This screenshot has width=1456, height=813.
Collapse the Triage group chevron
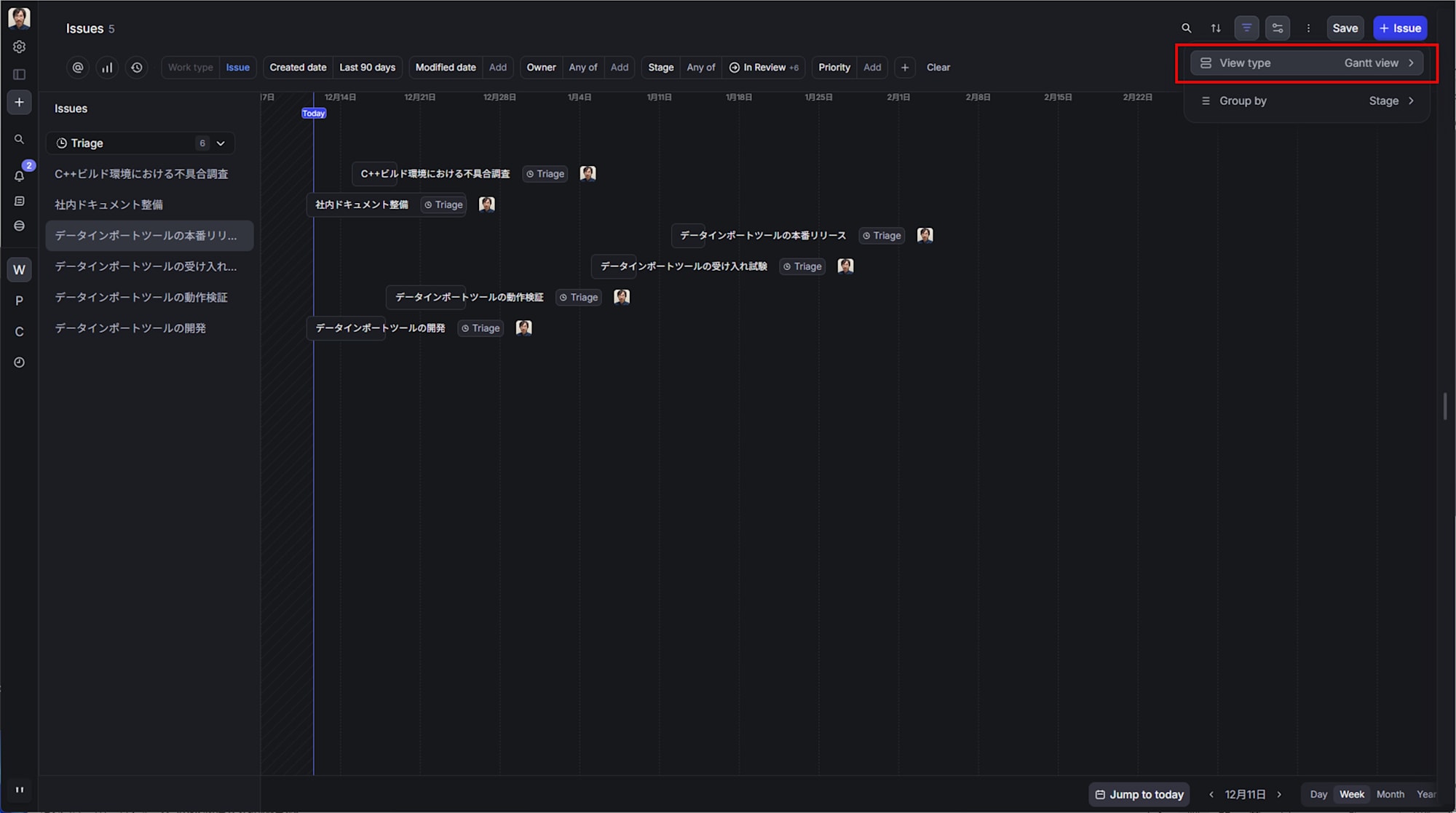click(221, 143)
